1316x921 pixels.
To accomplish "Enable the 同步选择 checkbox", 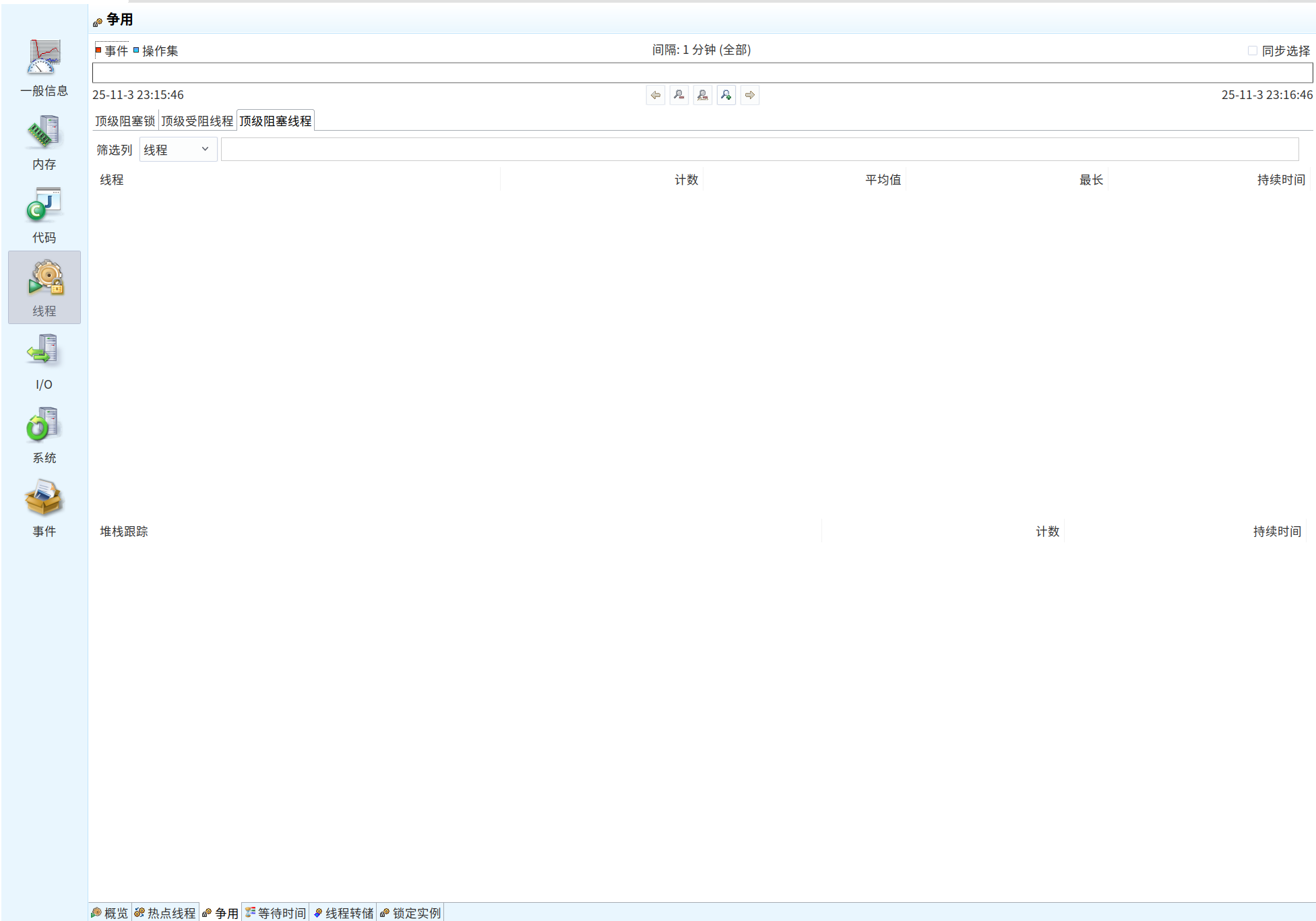I will [1252, 51].
